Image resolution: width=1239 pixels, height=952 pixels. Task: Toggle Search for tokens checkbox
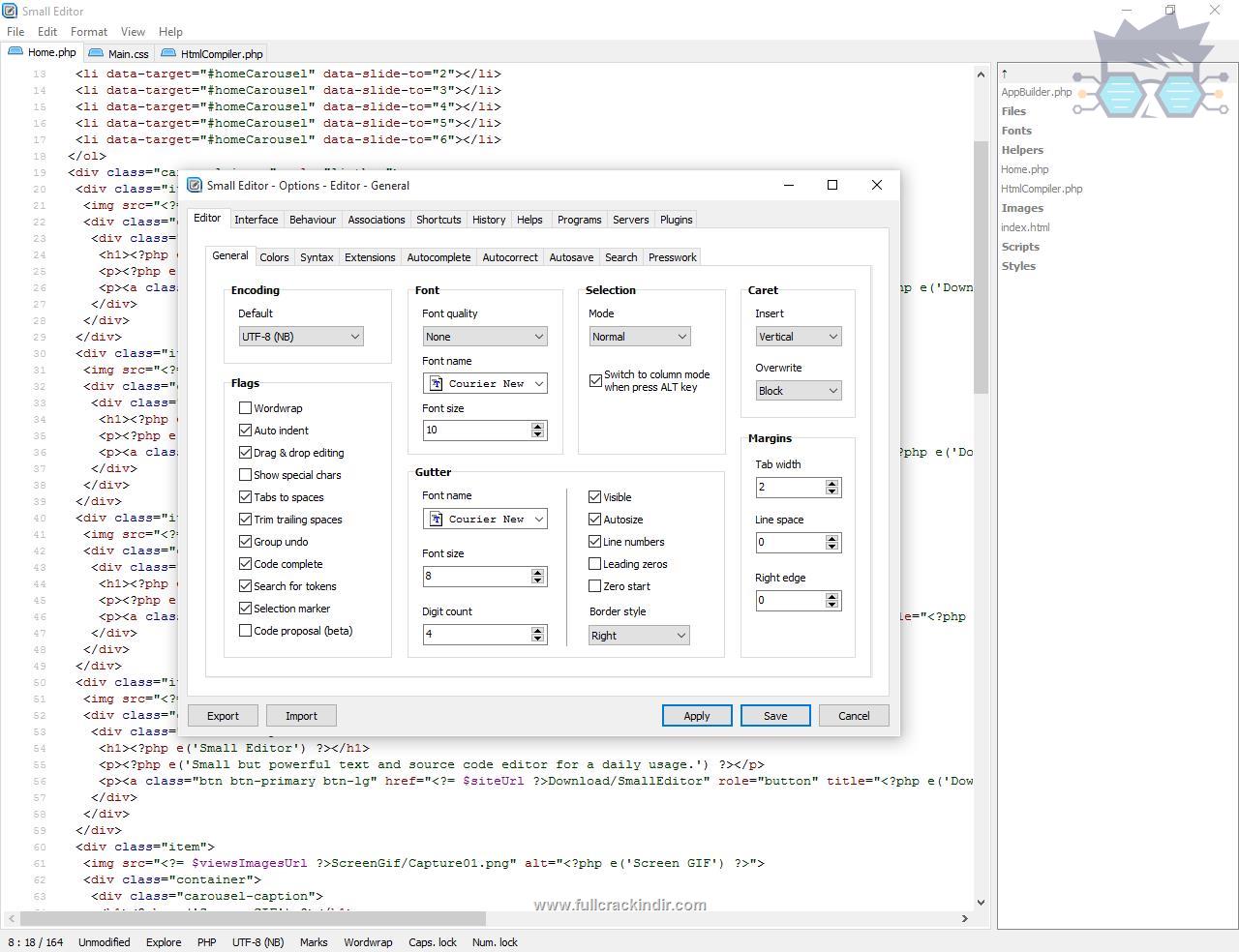[245, 586]
